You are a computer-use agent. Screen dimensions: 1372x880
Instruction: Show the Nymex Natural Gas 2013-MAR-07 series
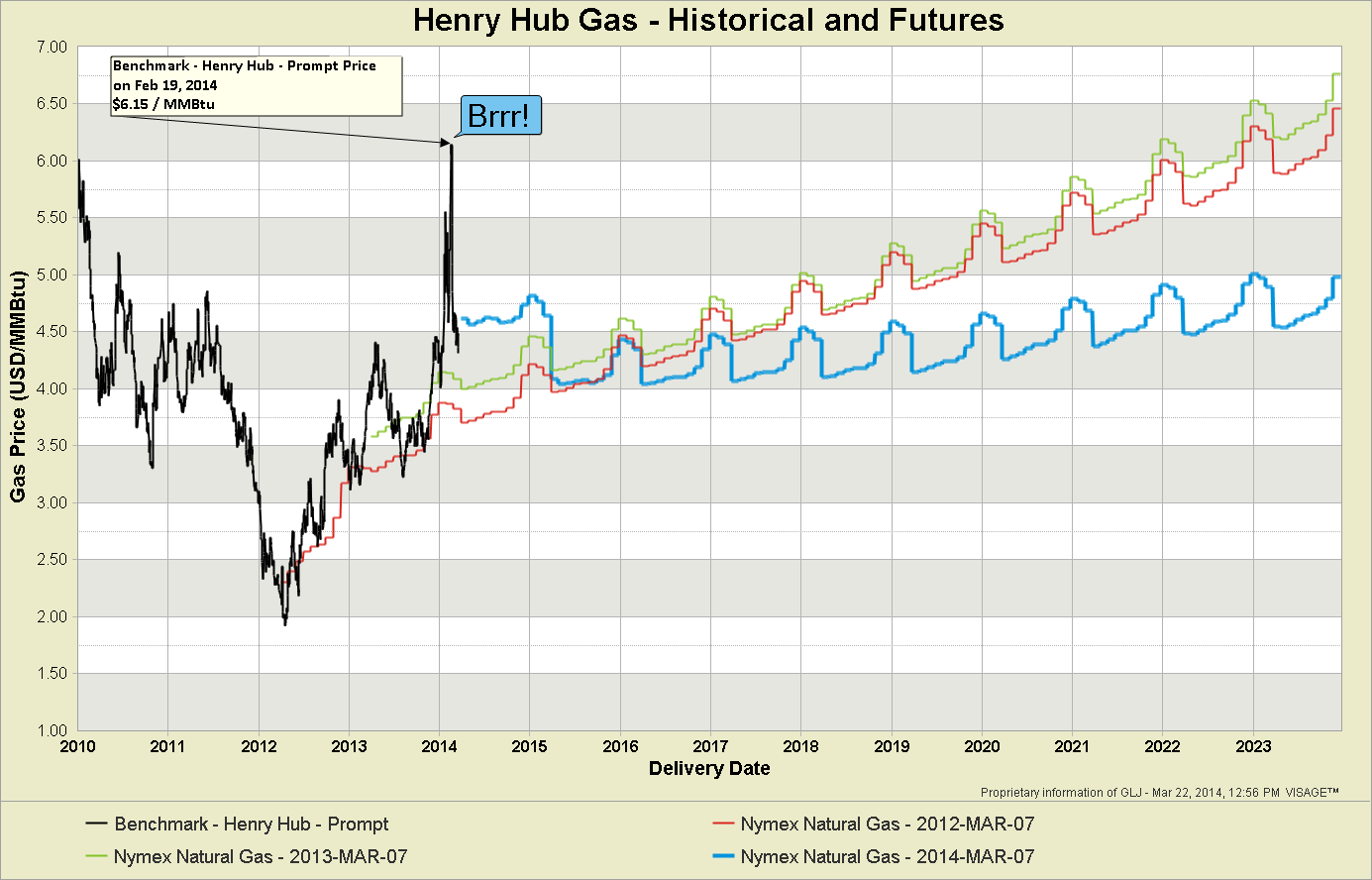point(263,856)
